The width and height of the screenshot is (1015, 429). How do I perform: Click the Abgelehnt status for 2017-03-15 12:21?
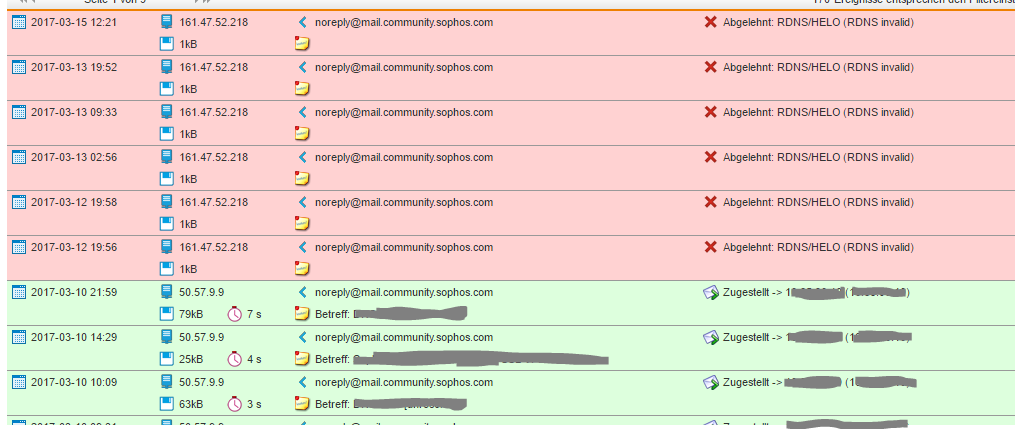pyautogui.click(x=818, y=22)
